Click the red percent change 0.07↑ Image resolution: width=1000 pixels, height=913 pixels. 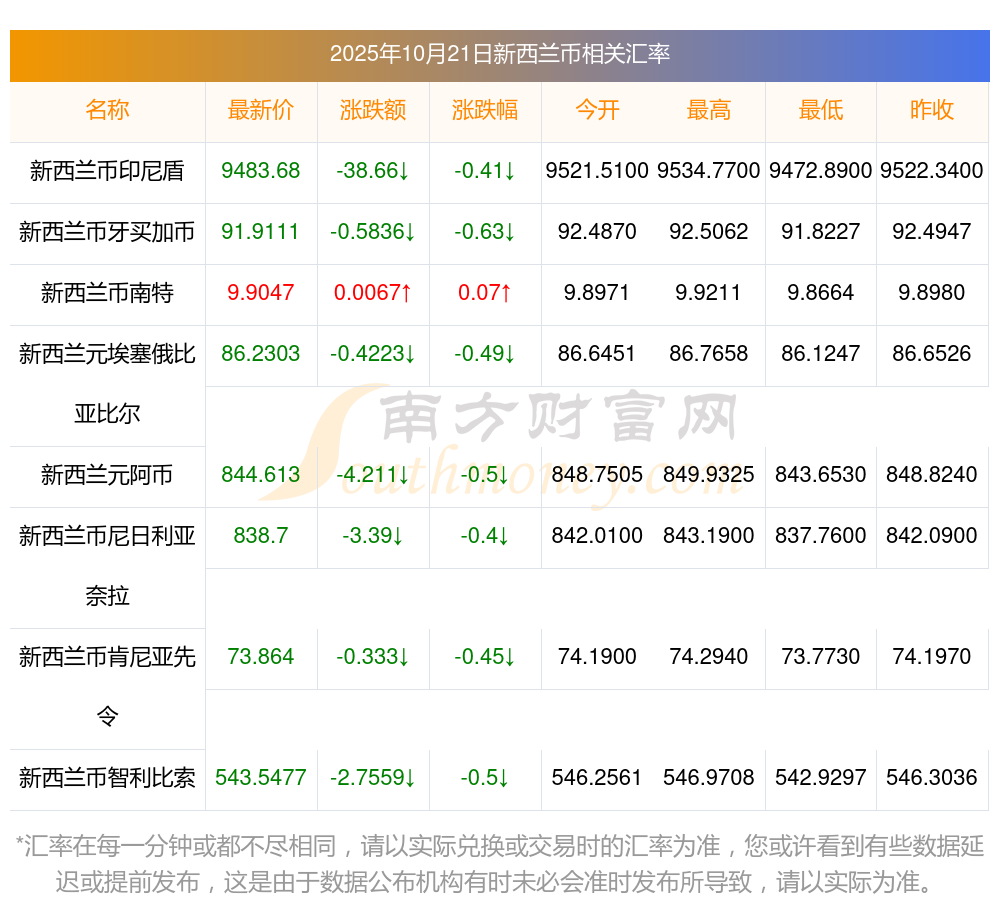[485, 293]
